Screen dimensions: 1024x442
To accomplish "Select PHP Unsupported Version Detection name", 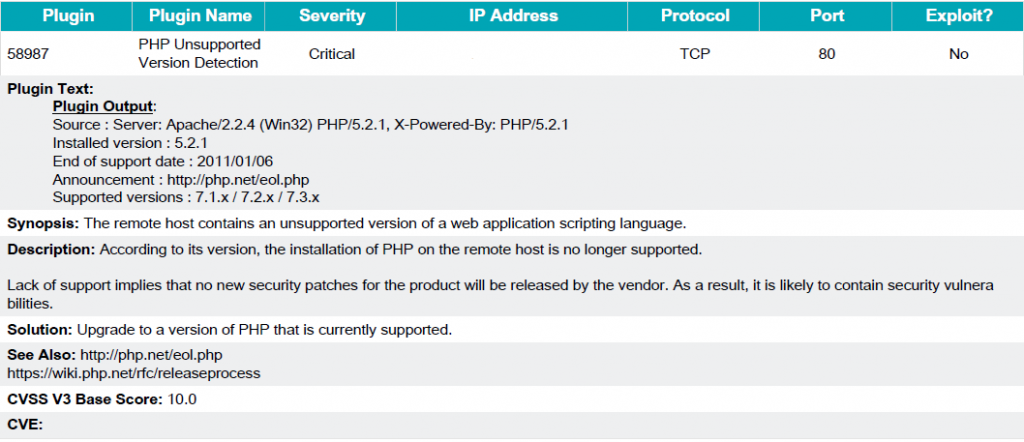I will coord(199,54).
